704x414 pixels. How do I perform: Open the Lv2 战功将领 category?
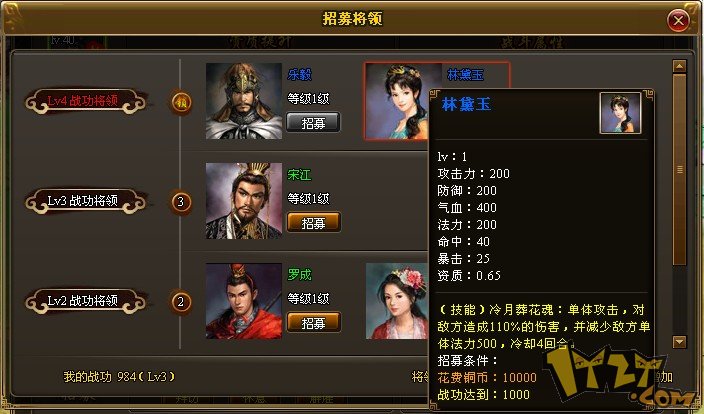86,301
